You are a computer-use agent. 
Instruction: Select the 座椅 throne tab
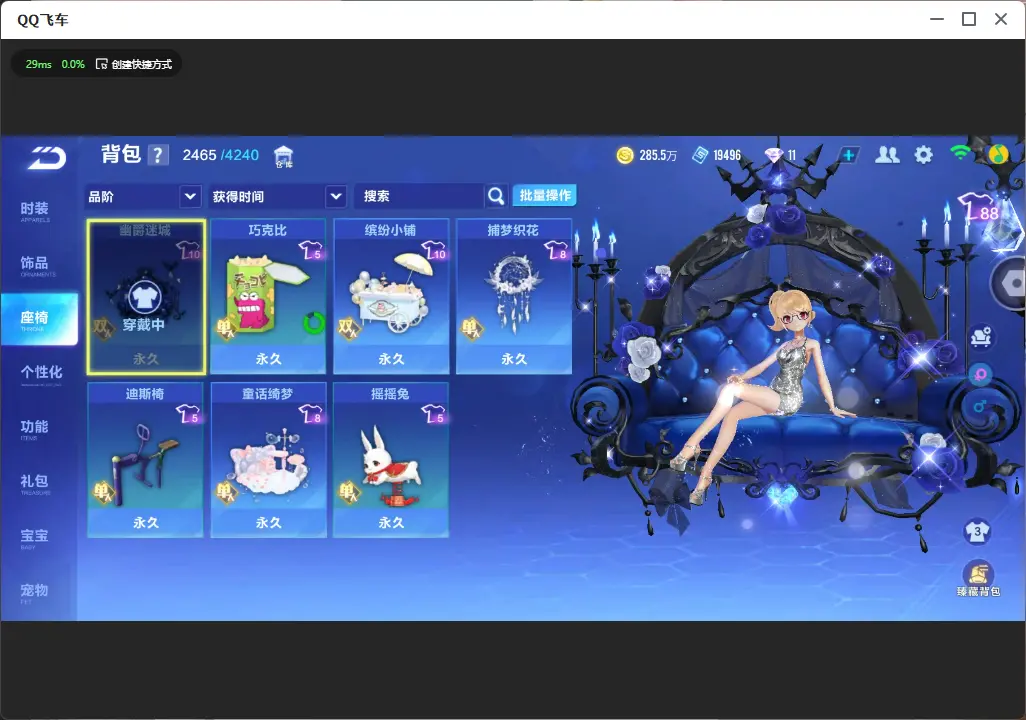38,319
